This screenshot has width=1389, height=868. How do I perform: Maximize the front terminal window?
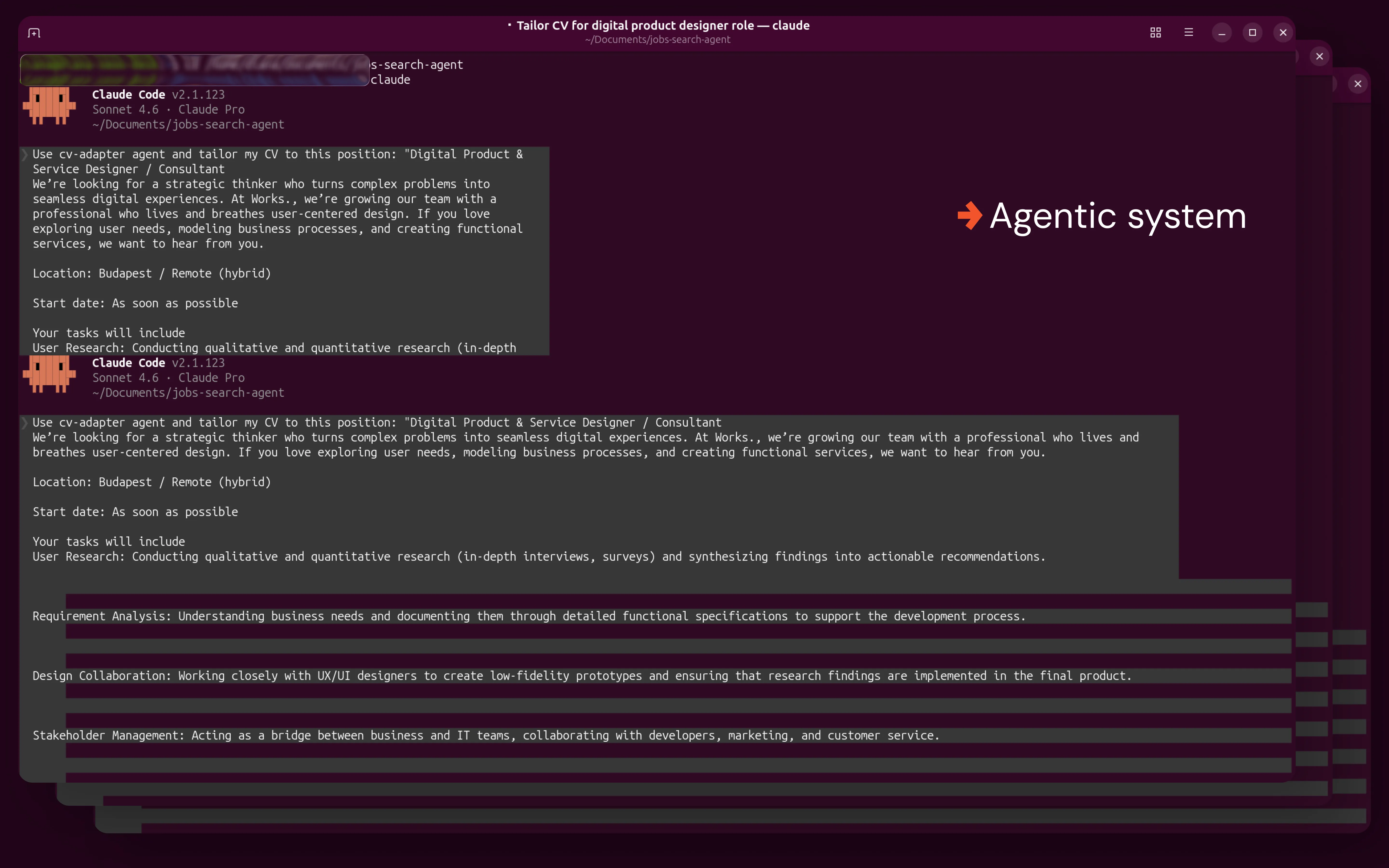pyautogui.click(x=1253, y=33)
